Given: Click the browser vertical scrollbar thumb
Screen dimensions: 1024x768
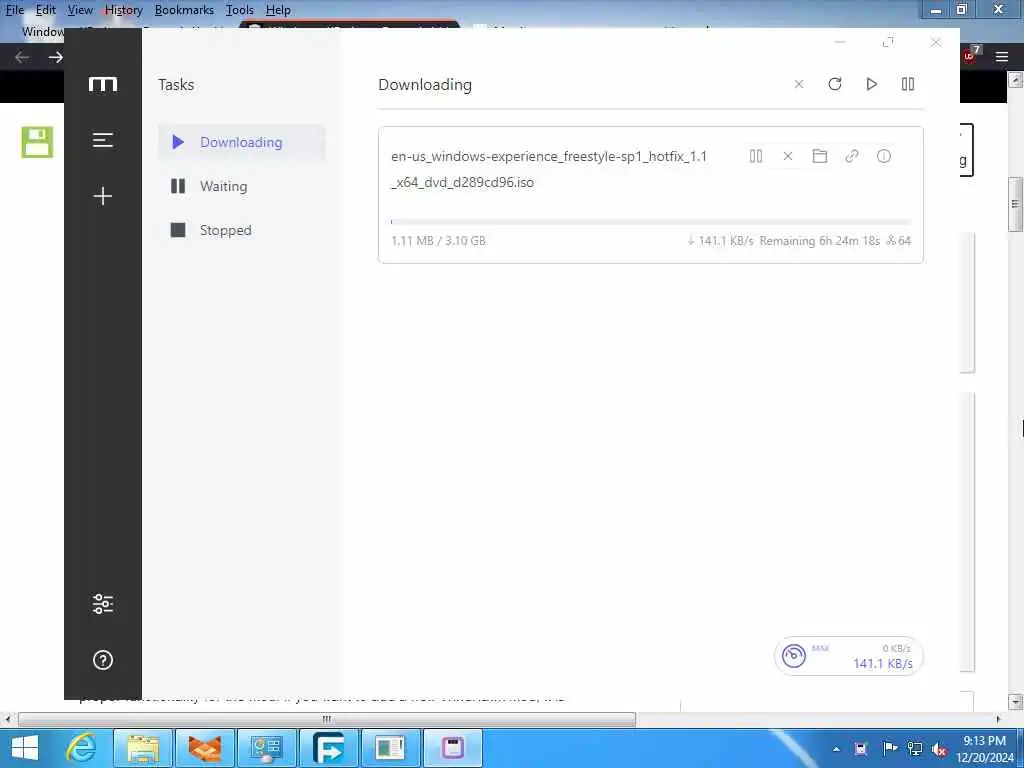Looking at the screenshot, I should pos(1015,204).
